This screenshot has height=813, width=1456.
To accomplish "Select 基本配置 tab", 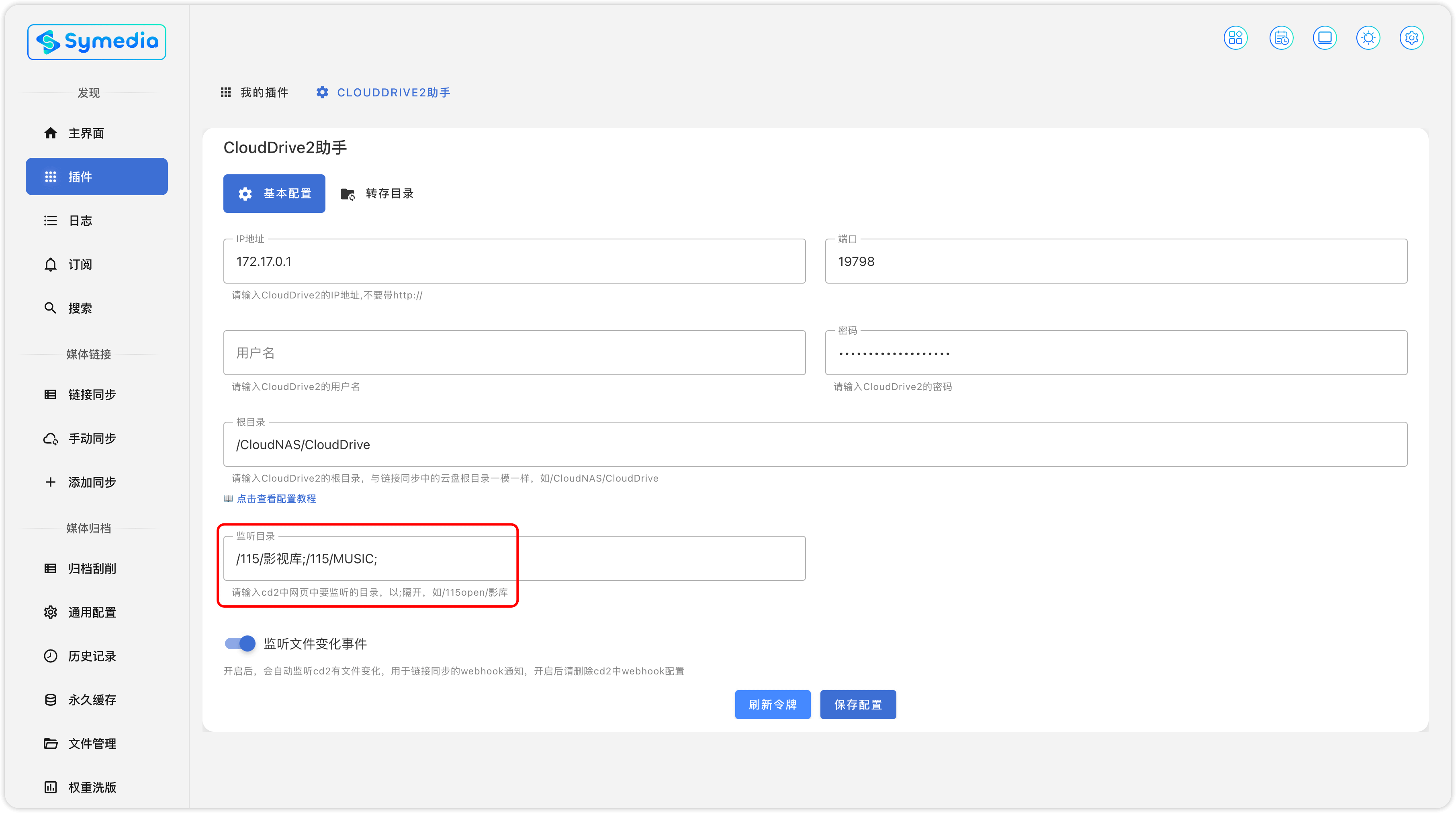I will (274, 194).
